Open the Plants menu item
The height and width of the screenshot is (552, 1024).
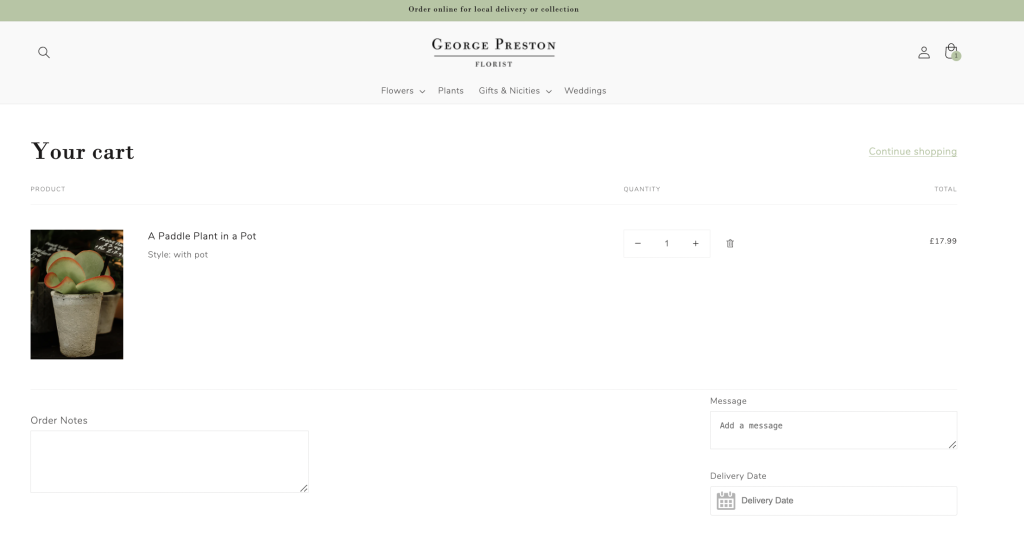tap(451, 91)
